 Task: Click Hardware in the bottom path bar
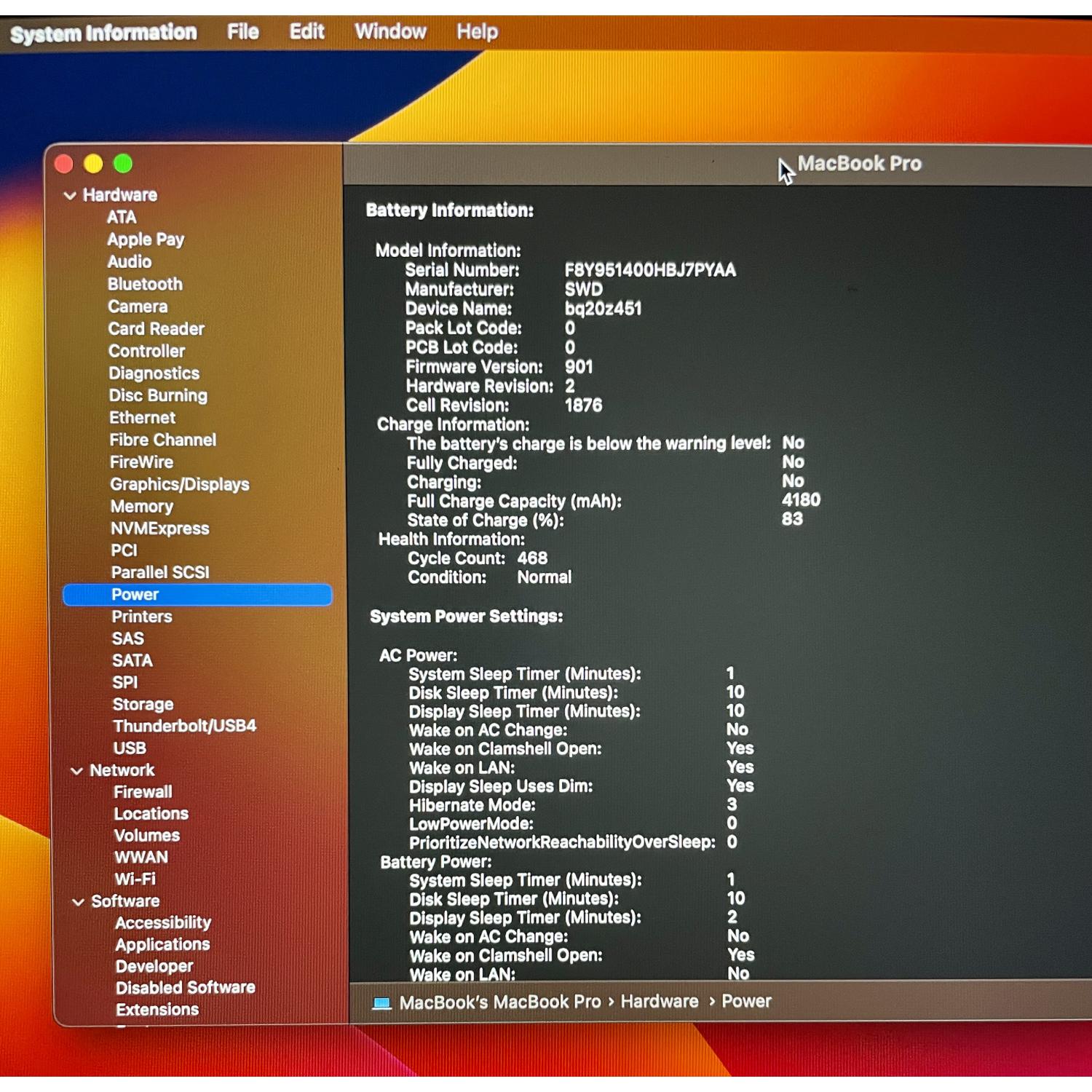[660, 1002]
